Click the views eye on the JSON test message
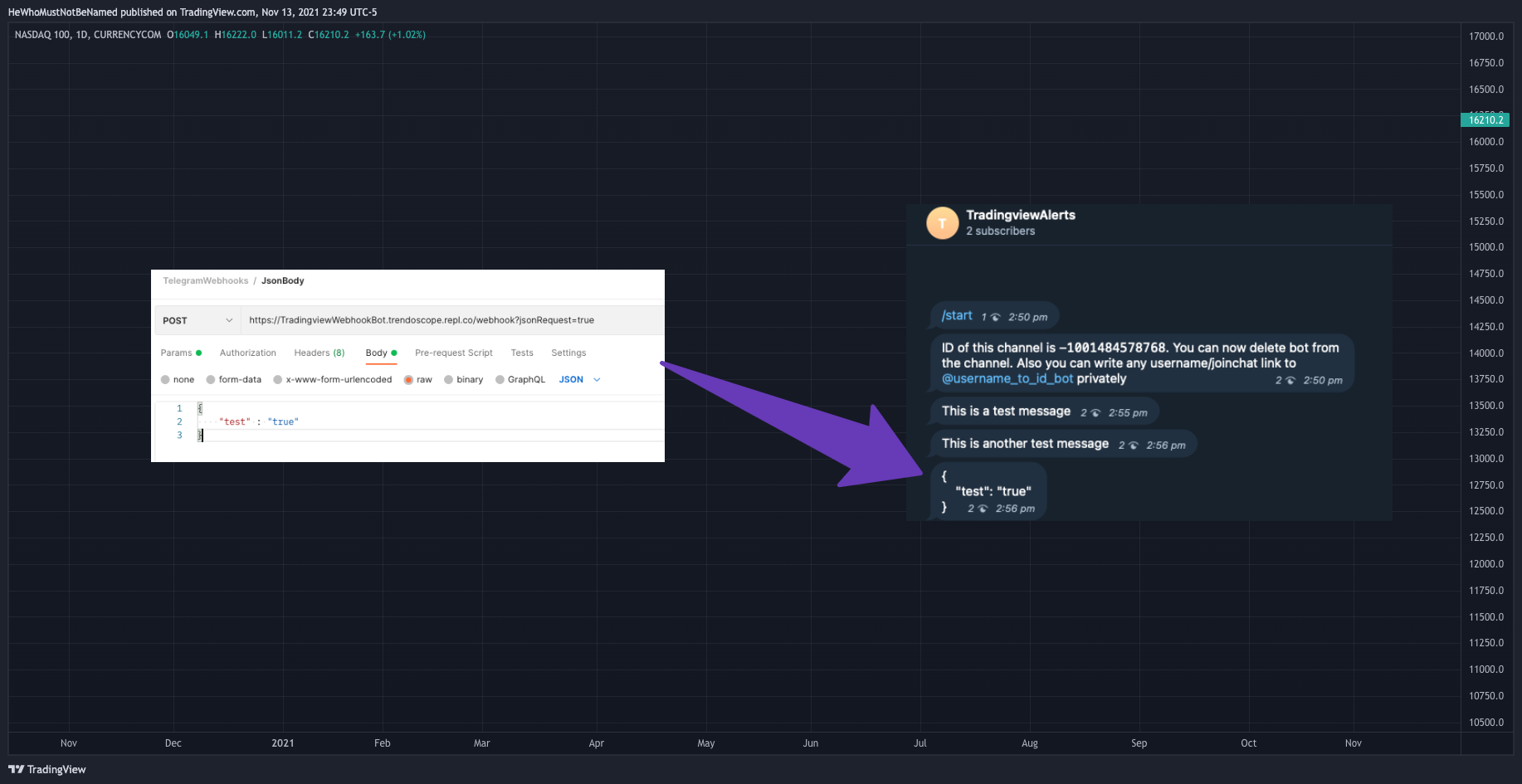Image resolution: width=1522 pixels, height=784 pixels. pyautogui.click(x=983, y=509)
